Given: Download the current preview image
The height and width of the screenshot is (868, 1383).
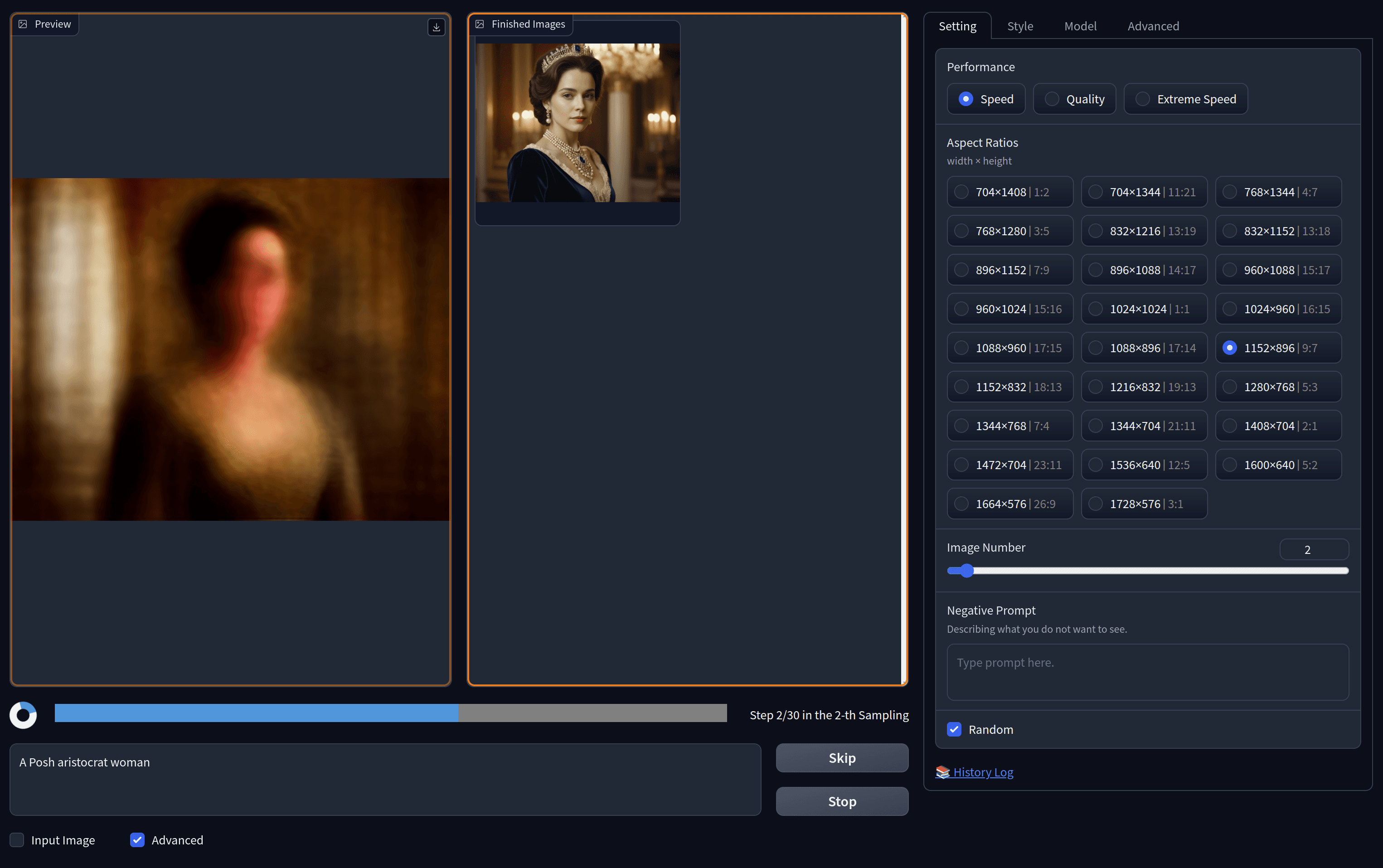Looking at the screenshot, I should (437, 27).
